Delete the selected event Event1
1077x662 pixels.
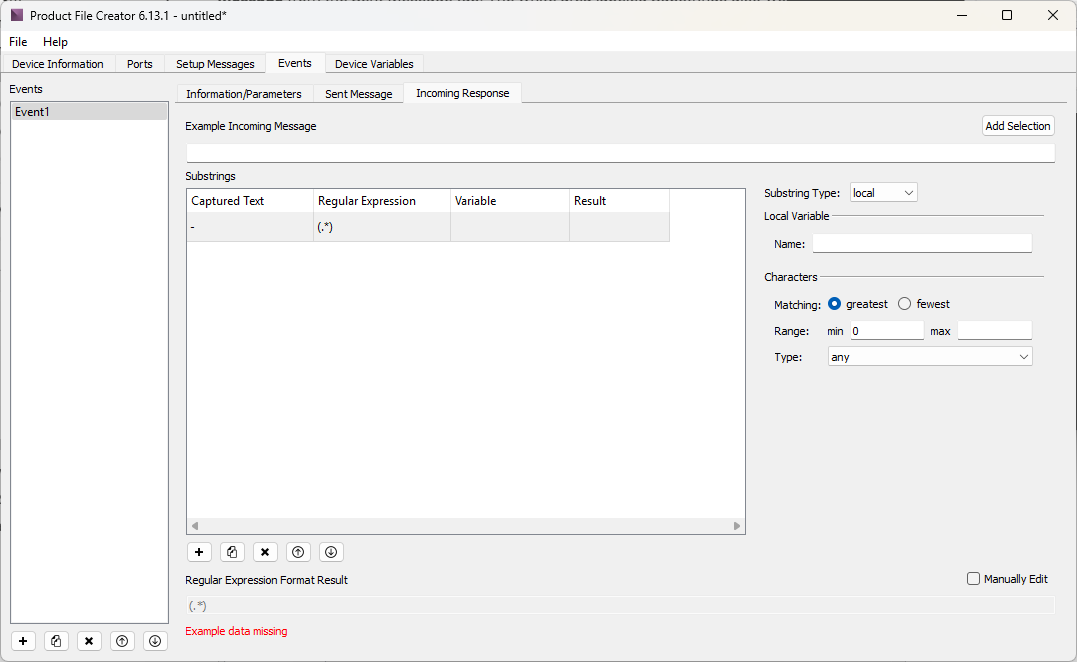point(89,641)
